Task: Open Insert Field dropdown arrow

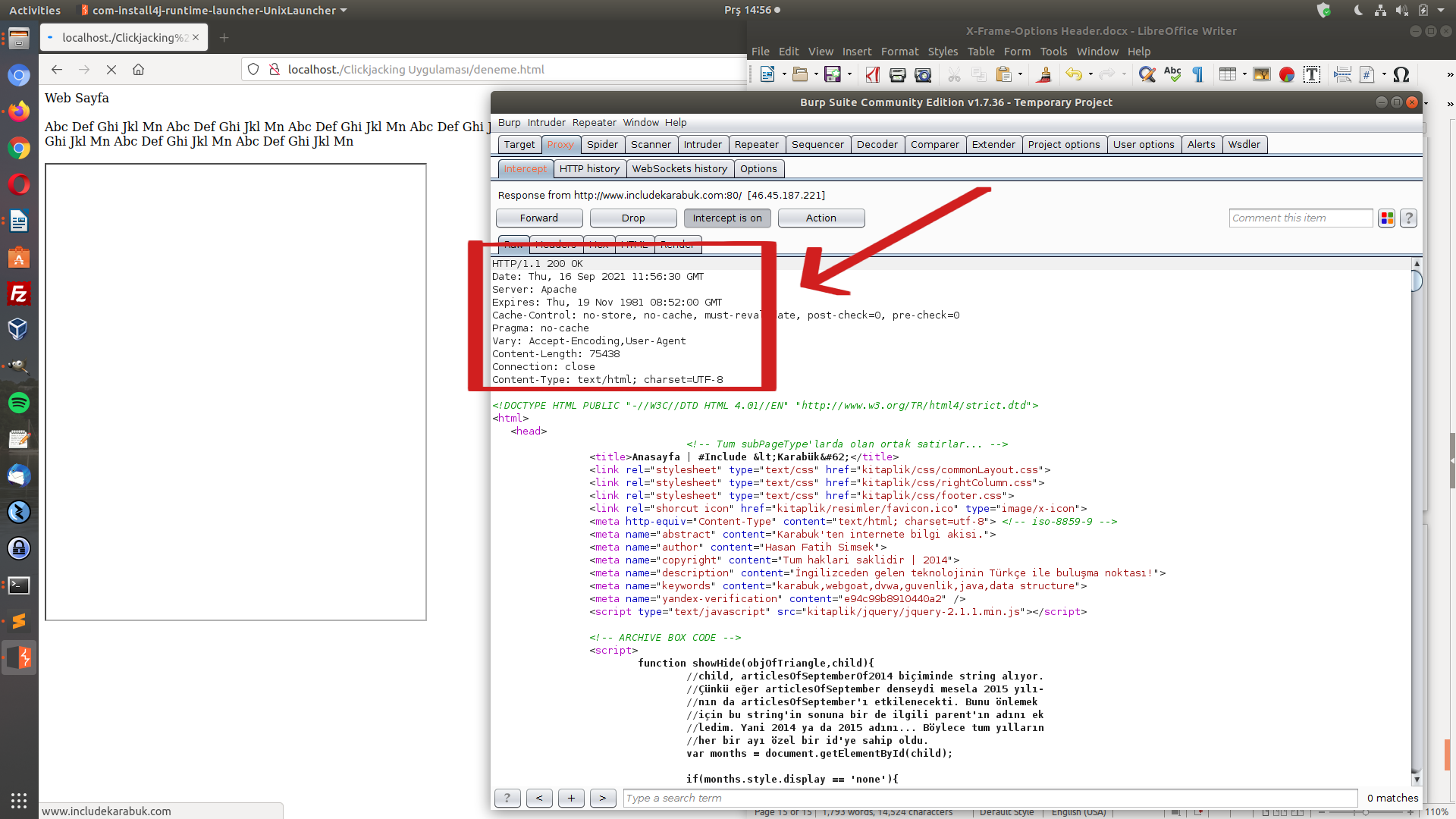Action: tap(1383, 74)
